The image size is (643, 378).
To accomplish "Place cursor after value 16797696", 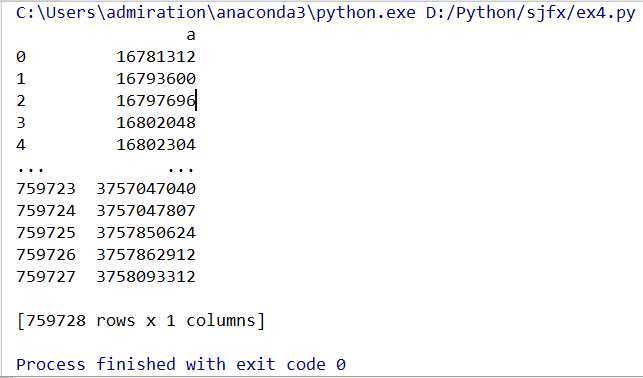I will (x=196, y=101).
